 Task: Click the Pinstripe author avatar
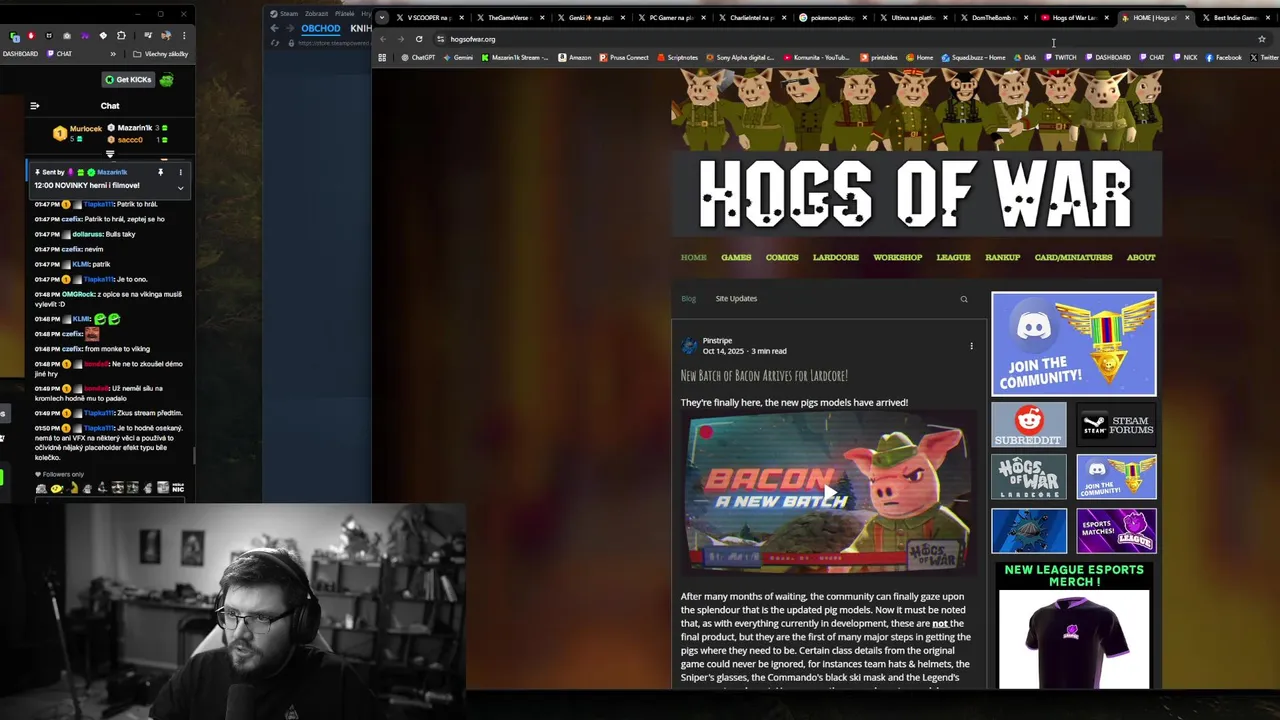[689, 346]
